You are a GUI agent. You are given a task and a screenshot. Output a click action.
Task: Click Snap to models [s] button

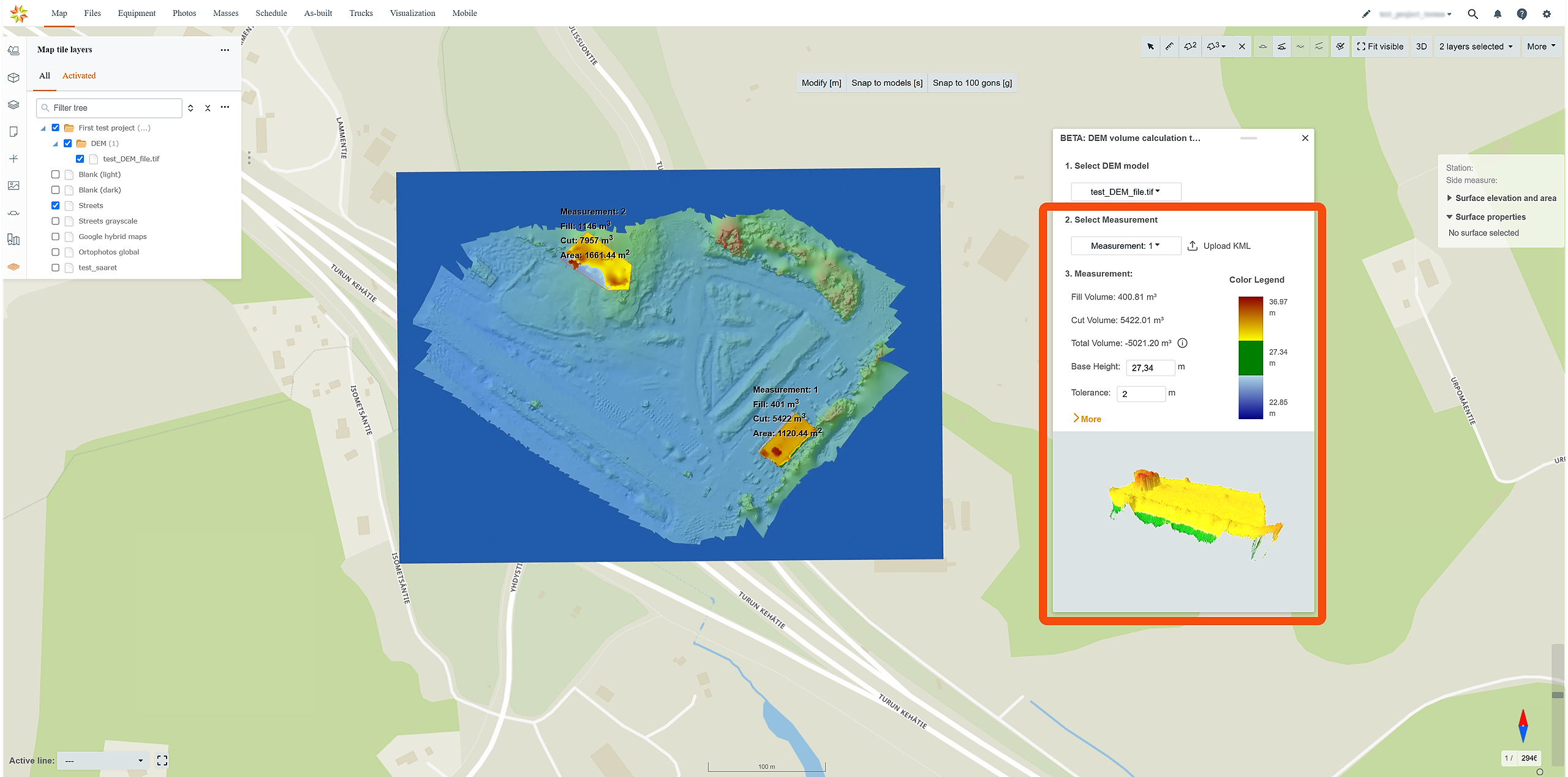(886, 83)
